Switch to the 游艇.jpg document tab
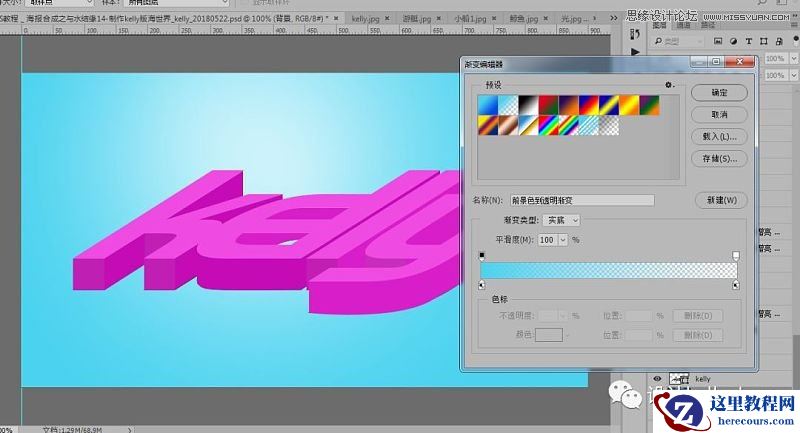The height and width of the screenshot is (433, 800). pos(417,18)
